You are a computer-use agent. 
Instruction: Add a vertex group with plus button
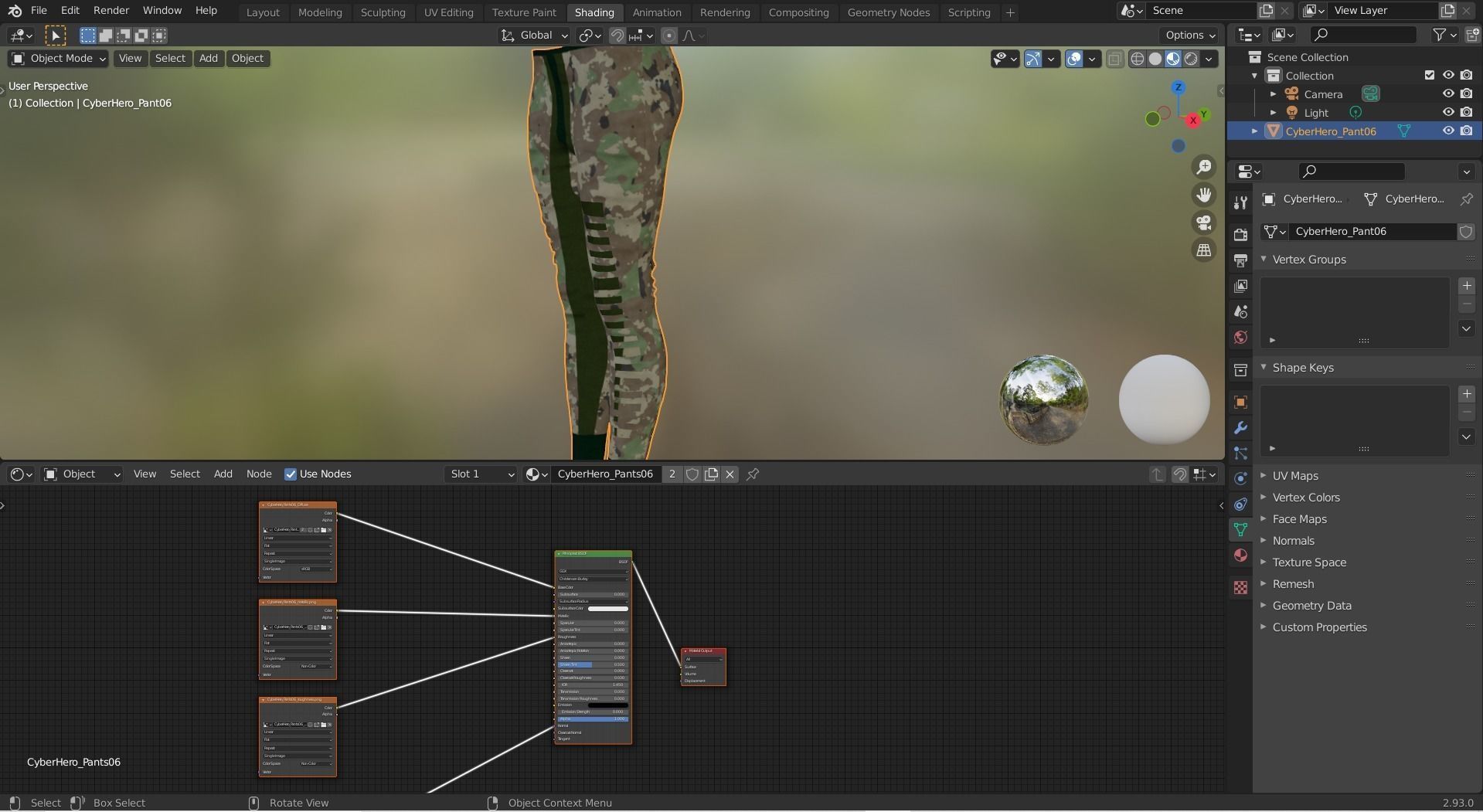1466,286
